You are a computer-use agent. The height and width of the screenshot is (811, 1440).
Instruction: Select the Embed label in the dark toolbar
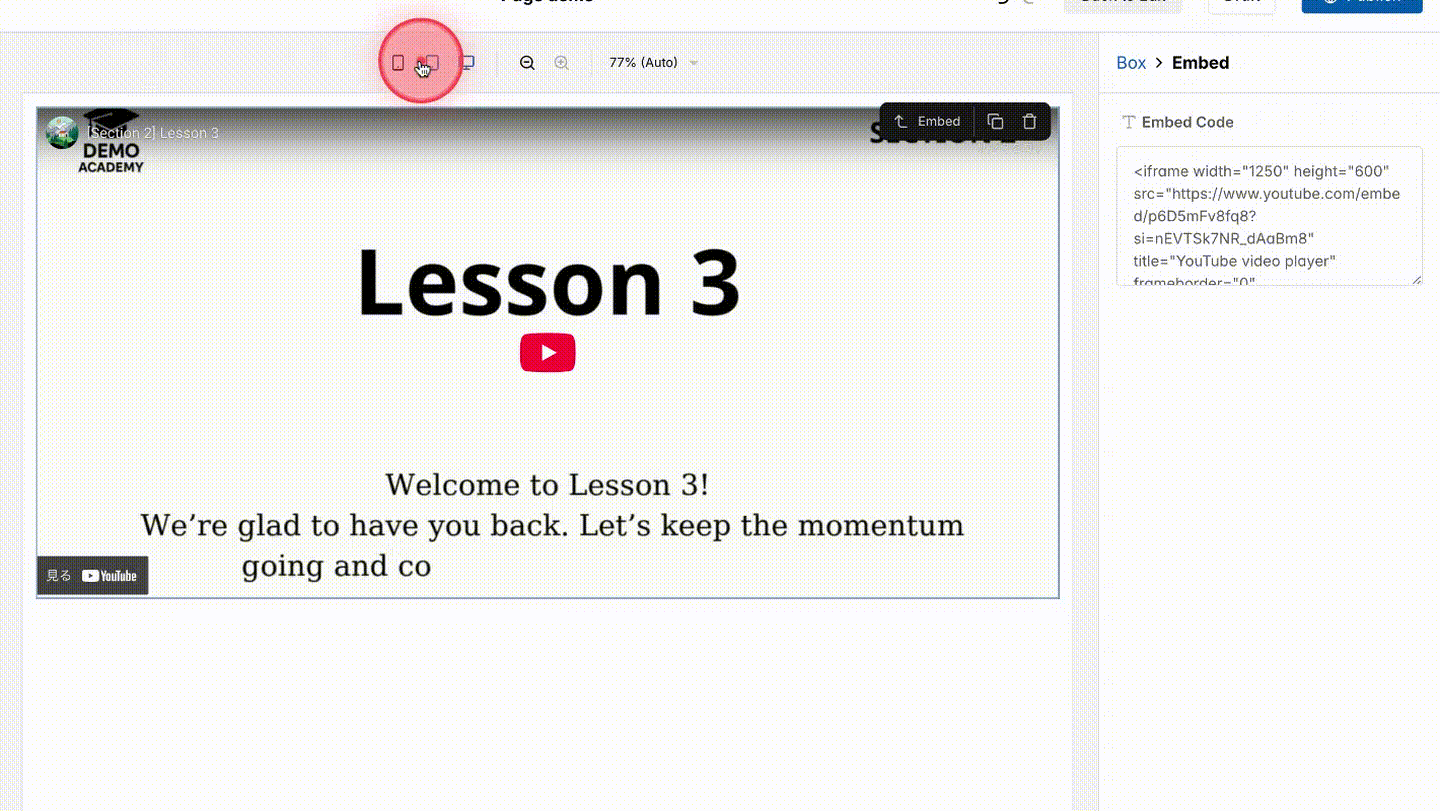click(x=939, y=120)
